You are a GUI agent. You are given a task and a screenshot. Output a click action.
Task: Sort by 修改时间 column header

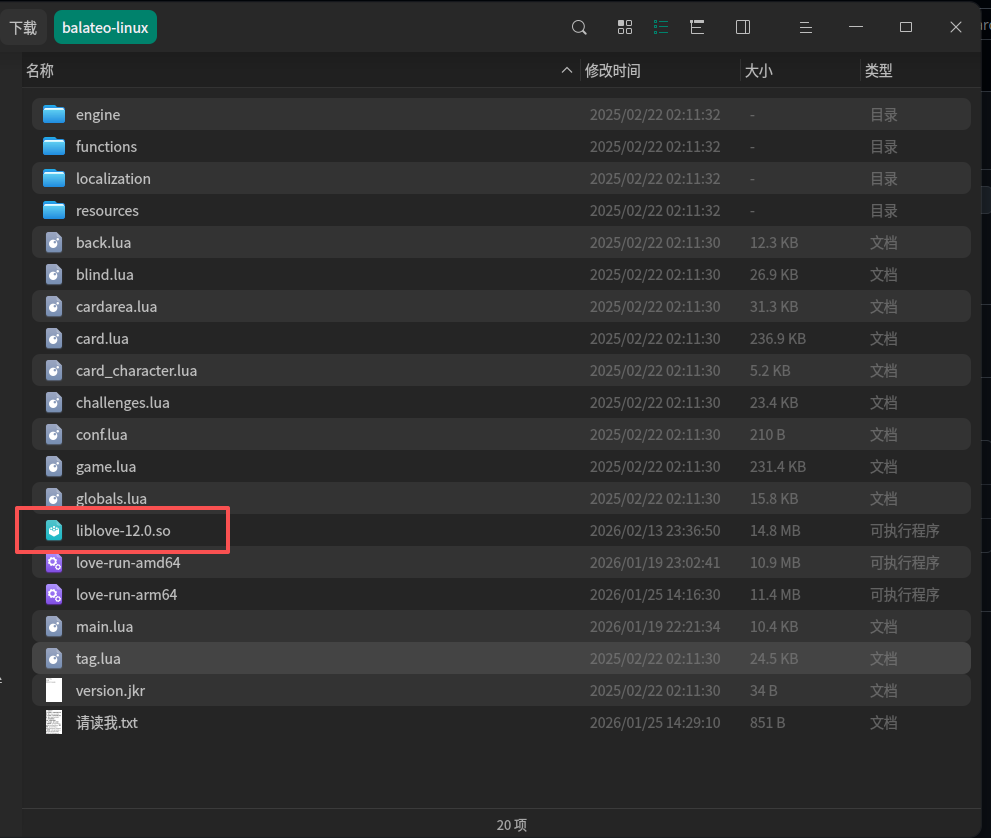[612, 71]
